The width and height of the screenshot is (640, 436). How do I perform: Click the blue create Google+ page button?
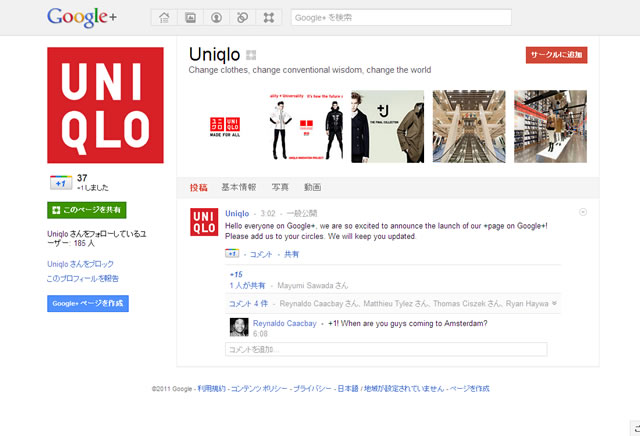coord(88,303)
